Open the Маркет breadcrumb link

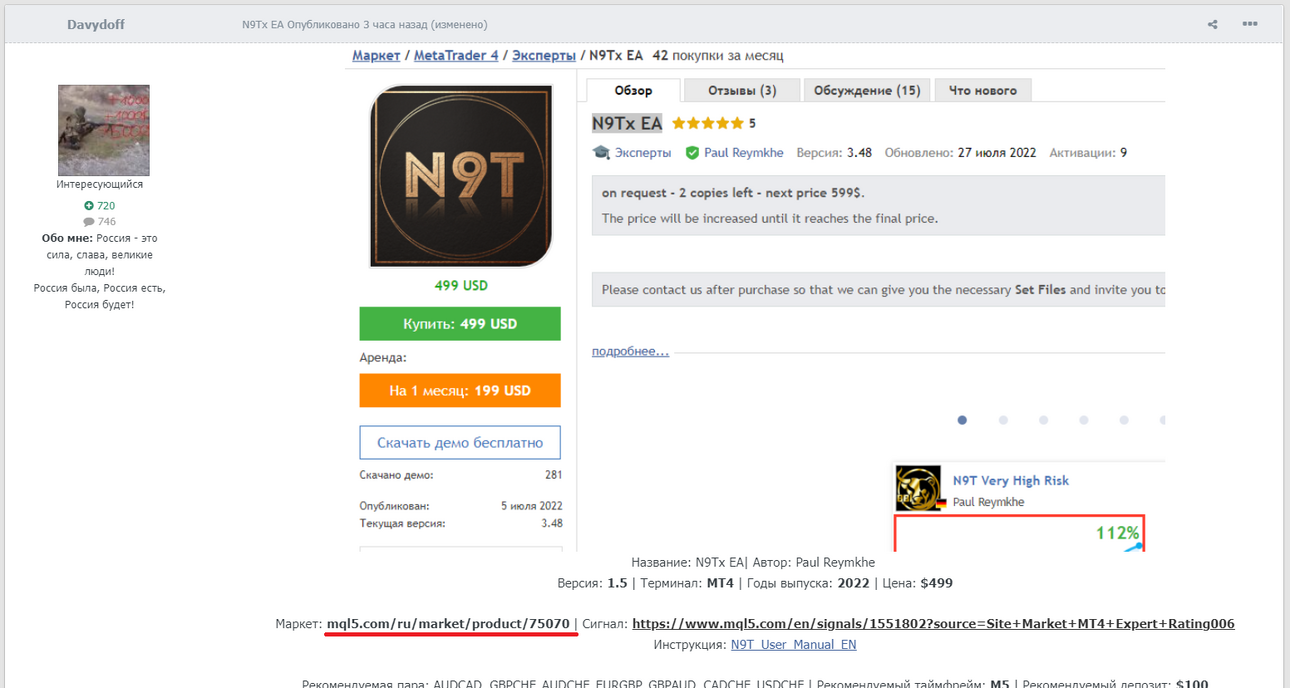click(376, 56)
